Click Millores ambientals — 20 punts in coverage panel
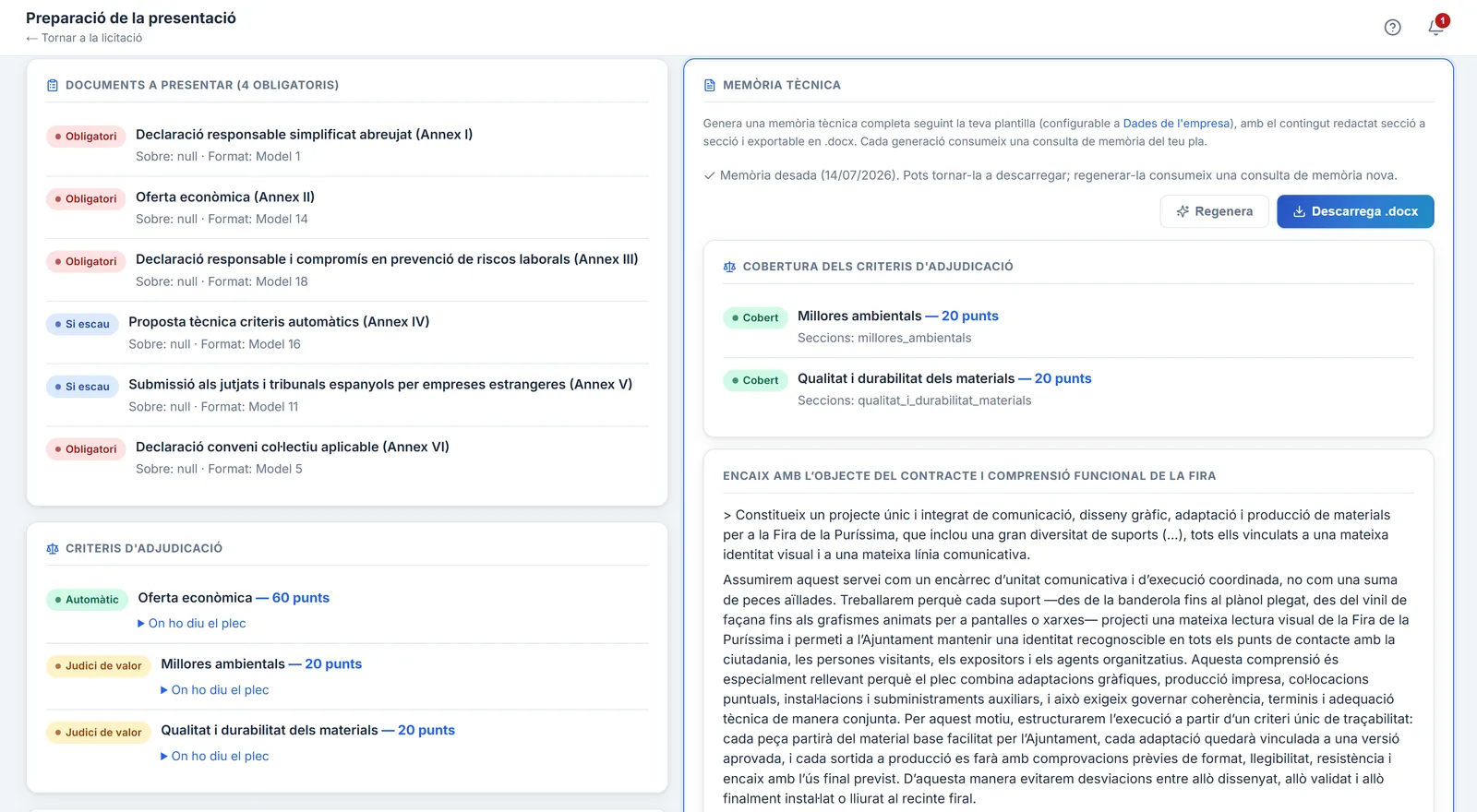The image size is (1477, 812). 898,316
